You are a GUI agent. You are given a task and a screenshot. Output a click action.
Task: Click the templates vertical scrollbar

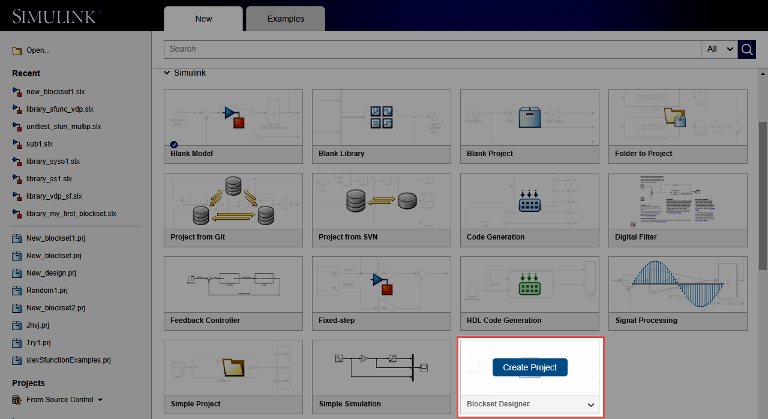tap(763, 196)
